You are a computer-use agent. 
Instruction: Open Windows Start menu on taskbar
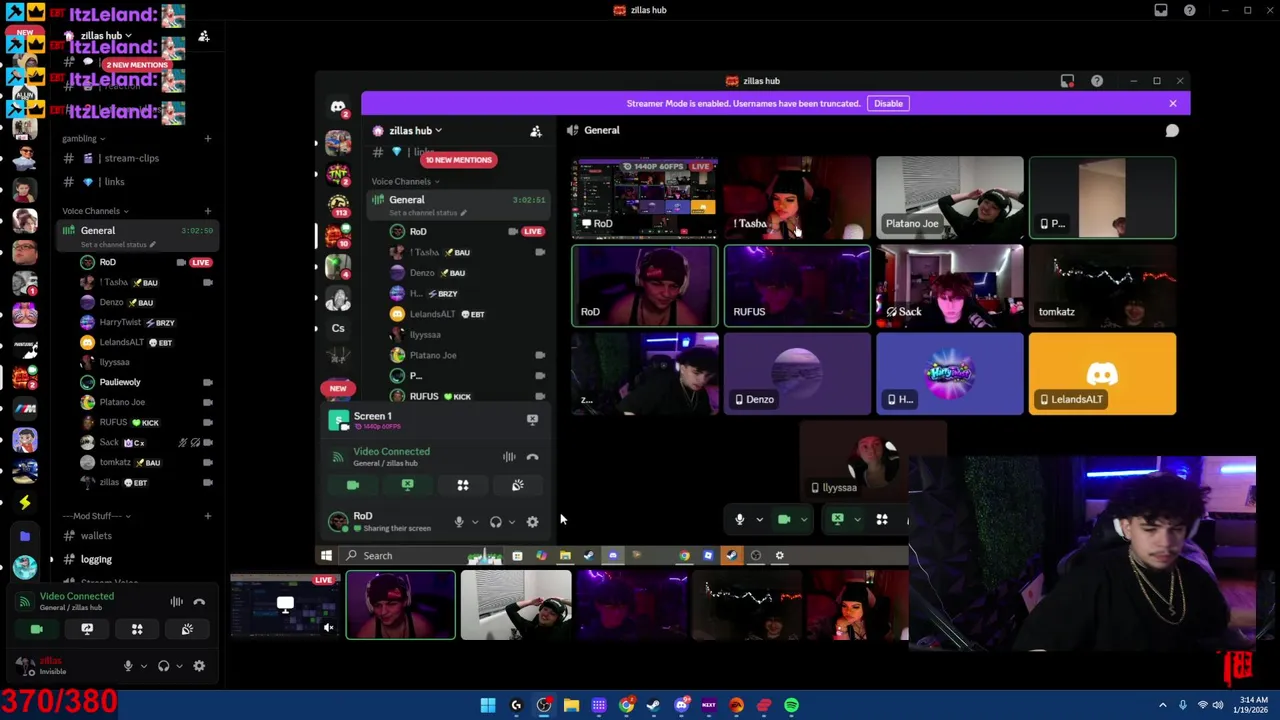pos(488,705)
